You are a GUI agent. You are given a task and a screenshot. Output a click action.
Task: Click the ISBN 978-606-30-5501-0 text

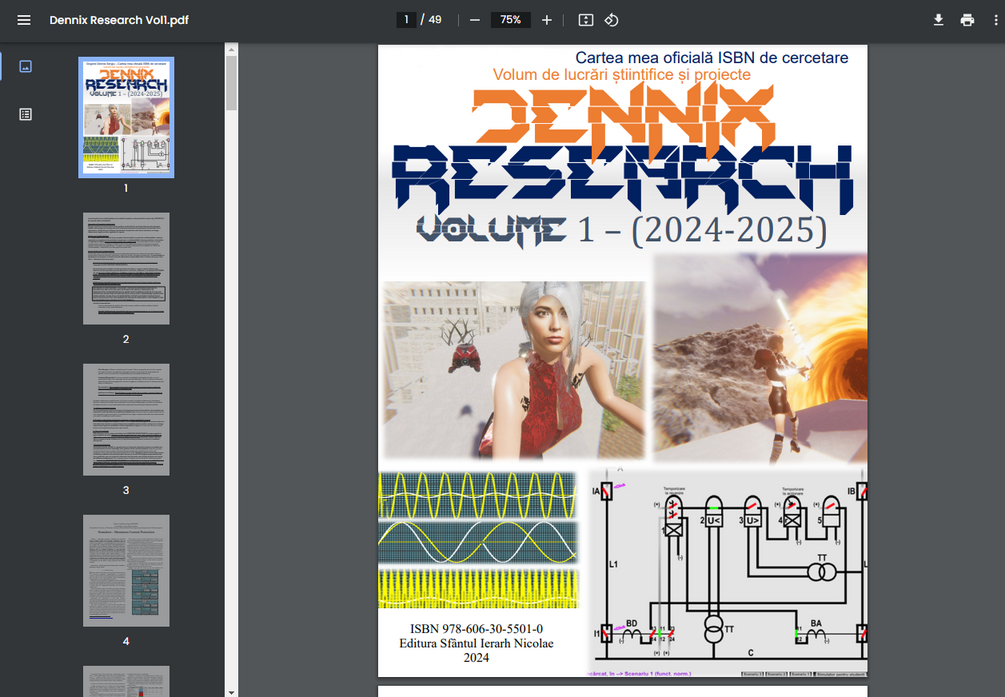point(476,629)
